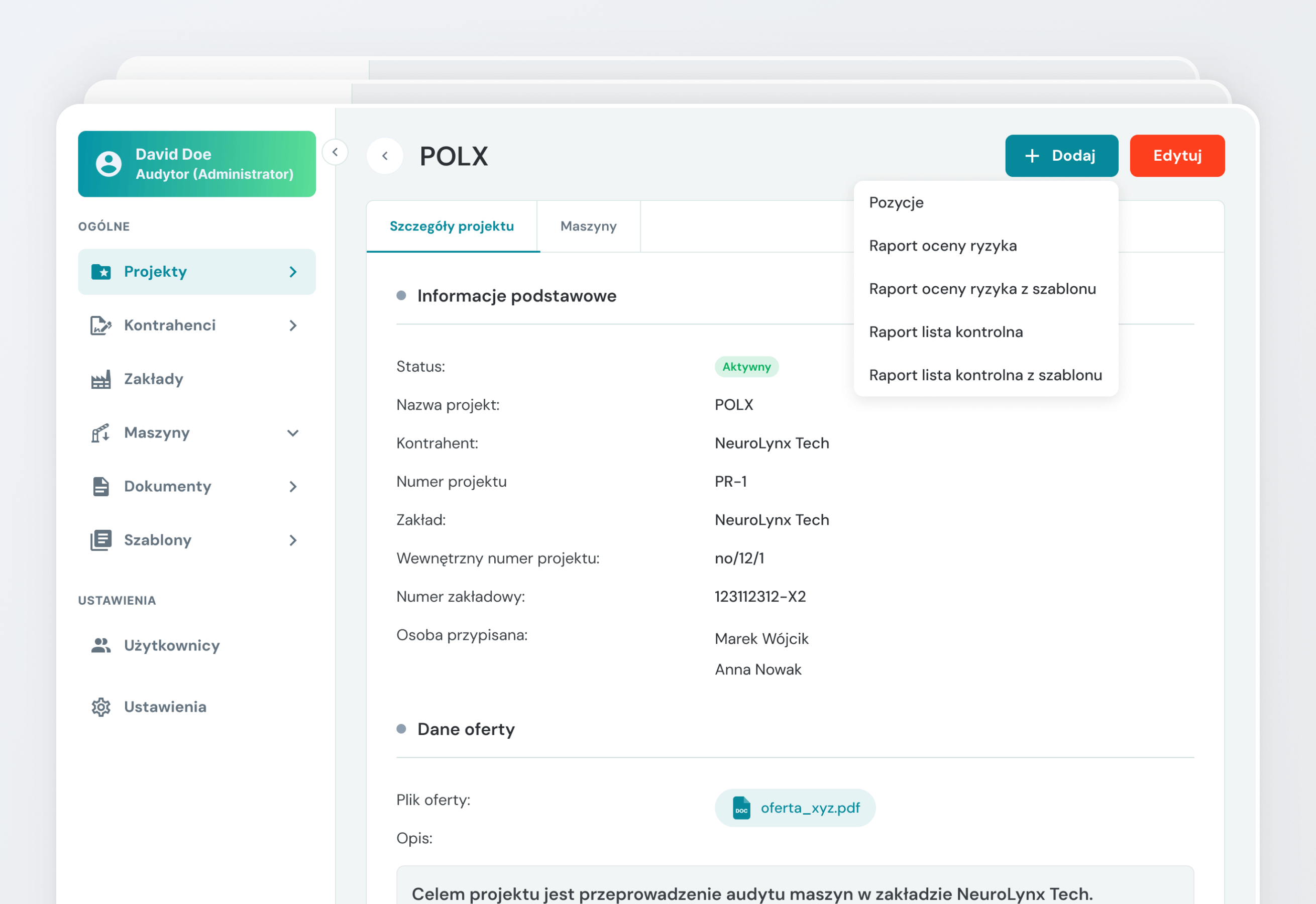Select Raport lista kontrolna option
The height and width of the screenshot is (904, 1316).
(985, 332)
